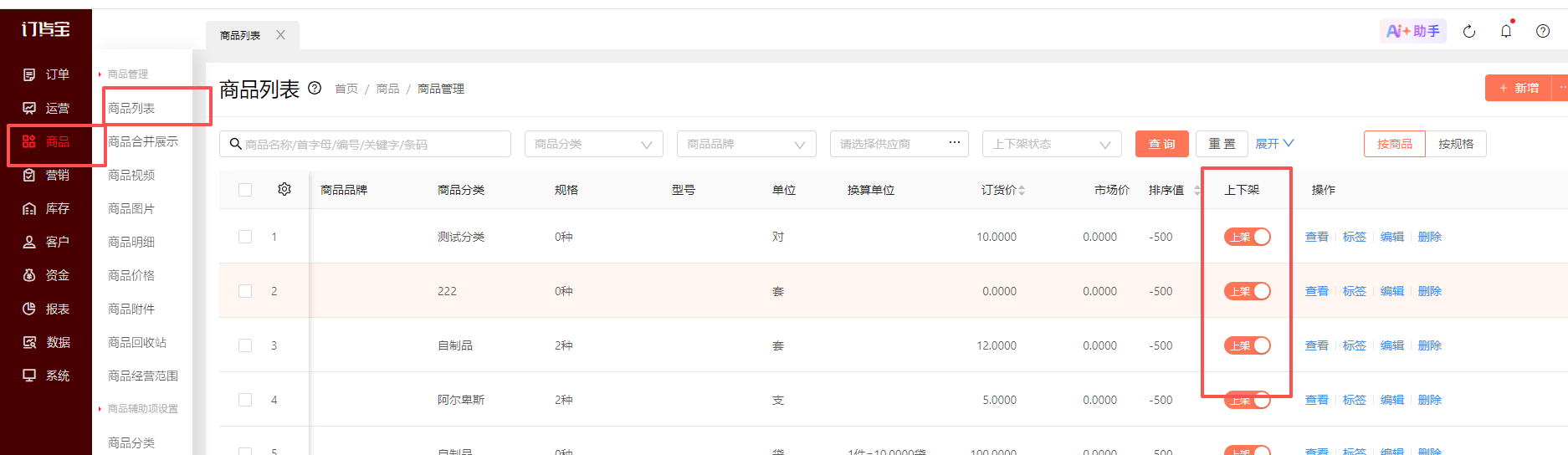
Task: Open the AI+ 助手 assistant
Action: 1413,31
